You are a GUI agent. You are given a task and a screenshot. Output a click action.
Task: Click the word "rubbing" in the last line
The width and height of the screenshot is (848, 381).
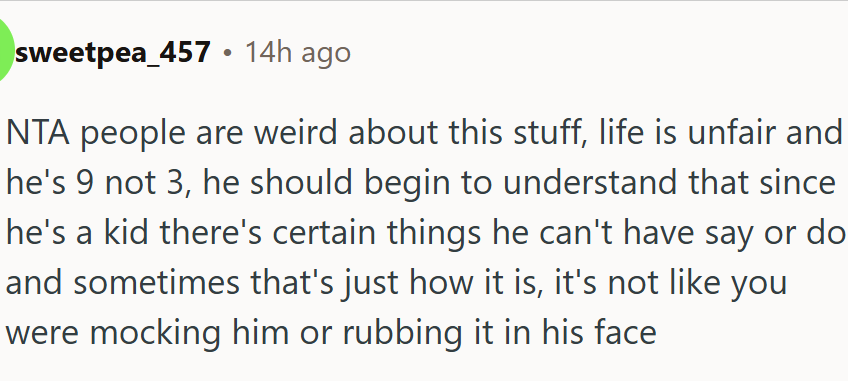[402, 333]
